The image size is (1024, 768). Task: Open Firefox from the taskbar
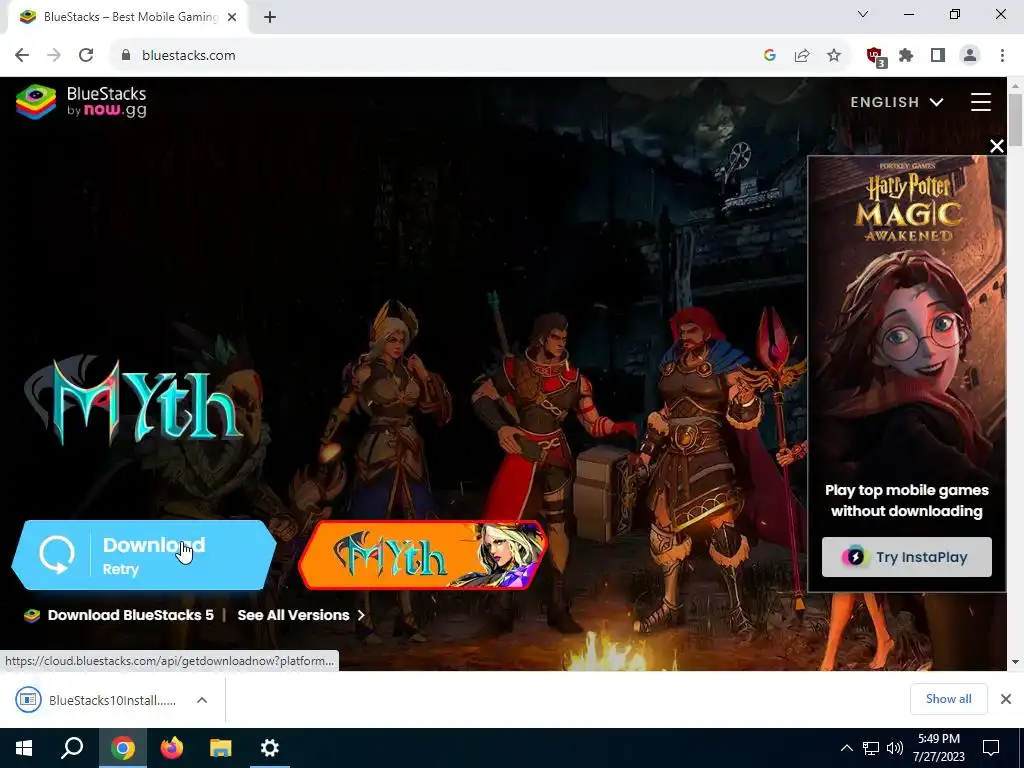click(x=171, y=748)
